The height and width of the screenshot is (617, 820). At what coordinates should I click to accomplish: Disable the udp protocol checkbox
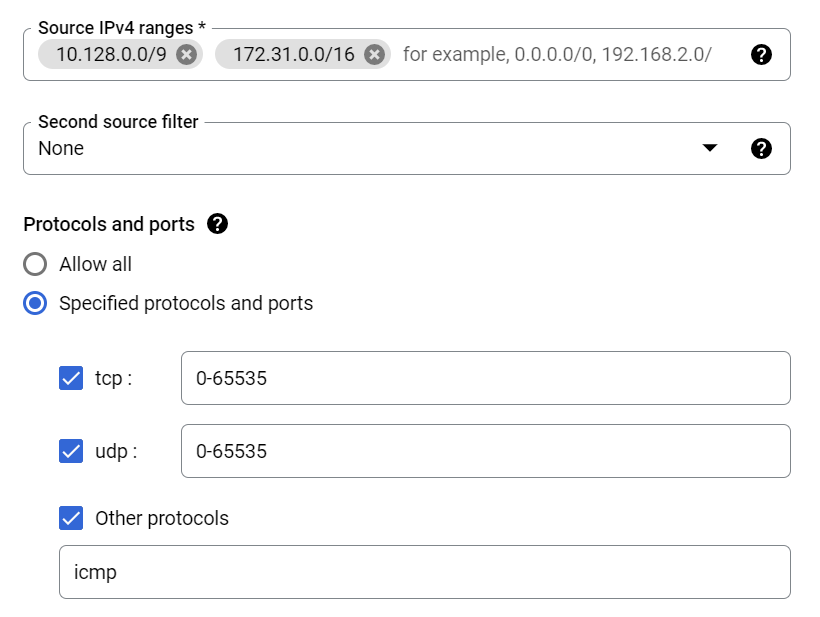tap(71, 451)
